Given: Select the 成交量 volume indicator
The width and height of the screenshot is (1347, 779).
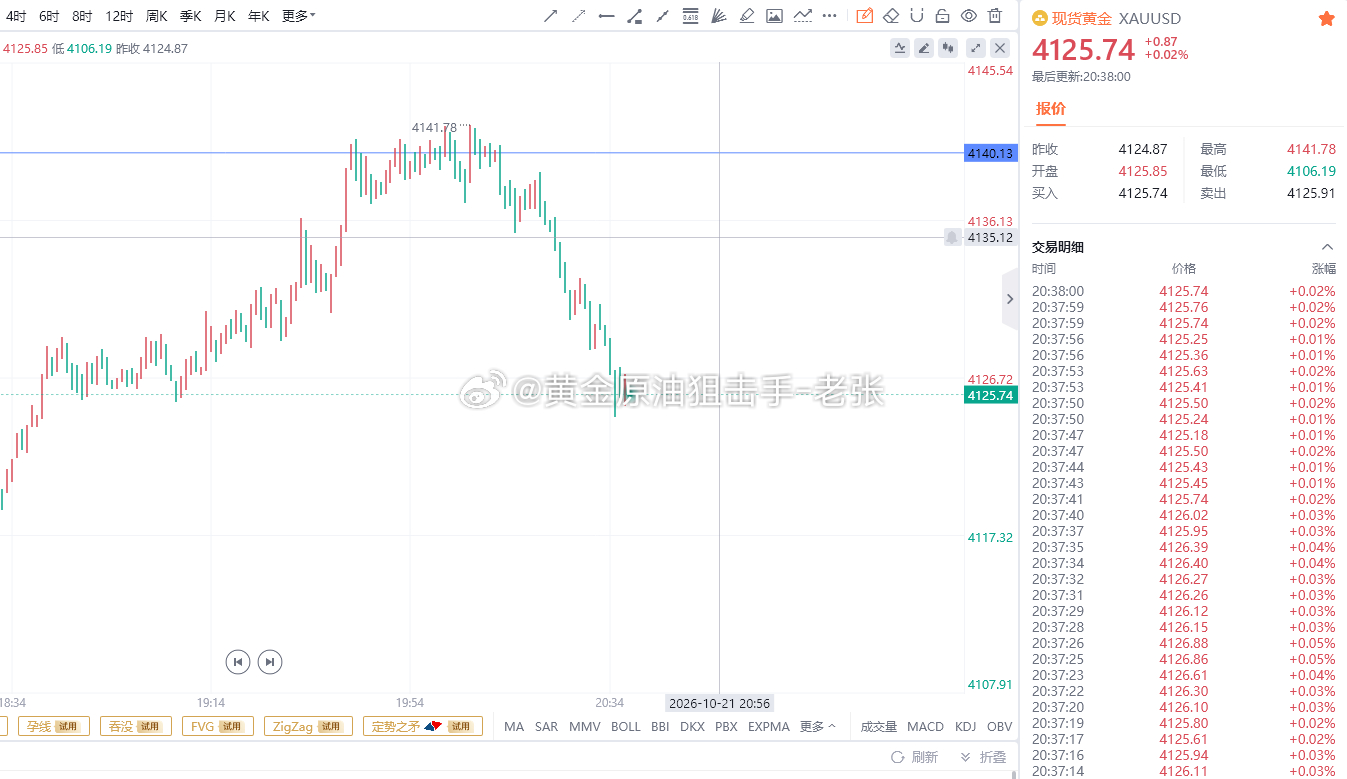Looking at the screenshot, I should coord(878,727).
